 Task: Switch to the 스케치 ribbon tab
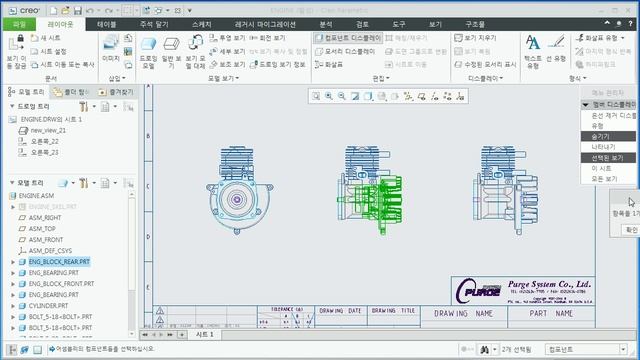[x=202, y=24]
